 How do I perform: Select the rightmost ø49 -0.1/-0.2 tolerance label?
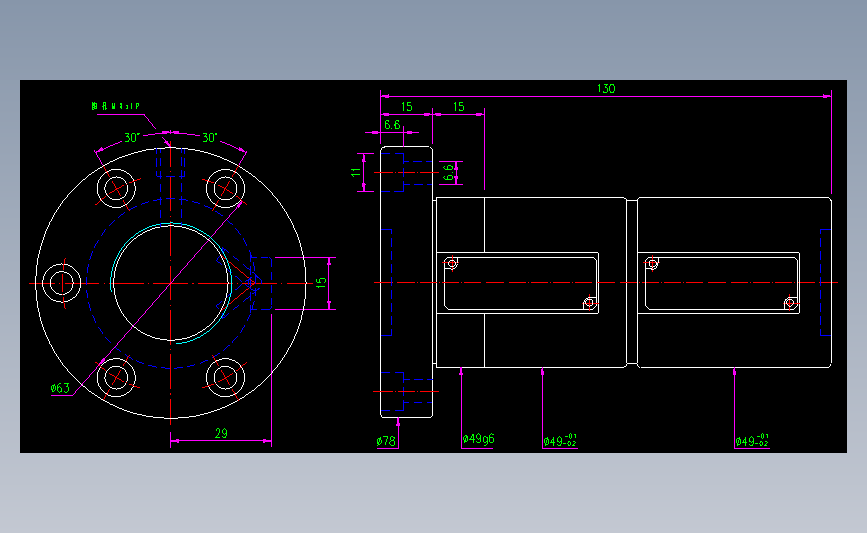752,441
